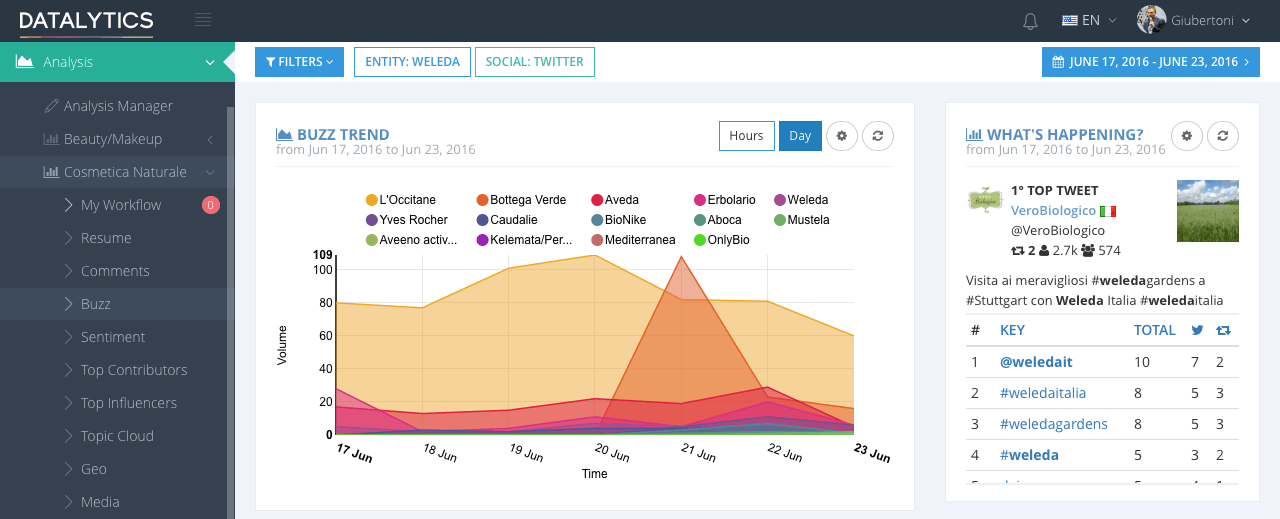Switch chart to Hours view
Image resolution: width=1280 pixels, height=519 pixels.
(746, 136)
